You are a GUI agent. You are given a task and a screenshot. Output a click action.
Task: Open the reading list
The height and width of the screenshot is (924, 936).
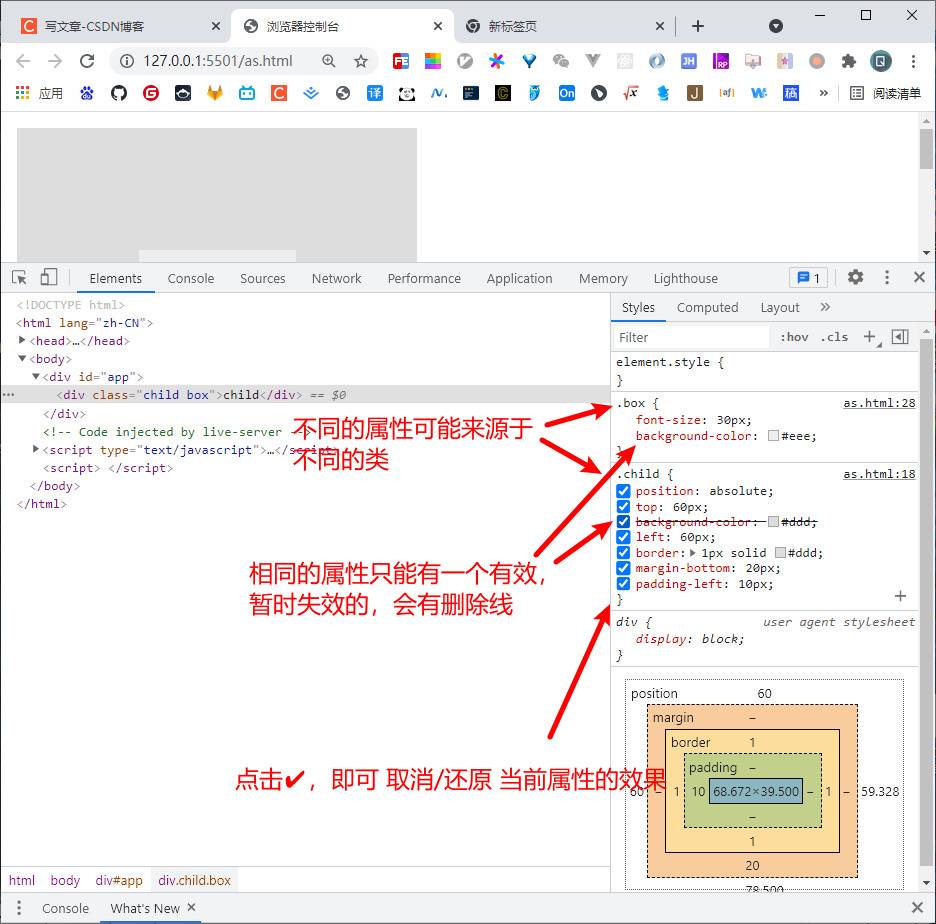885,93
